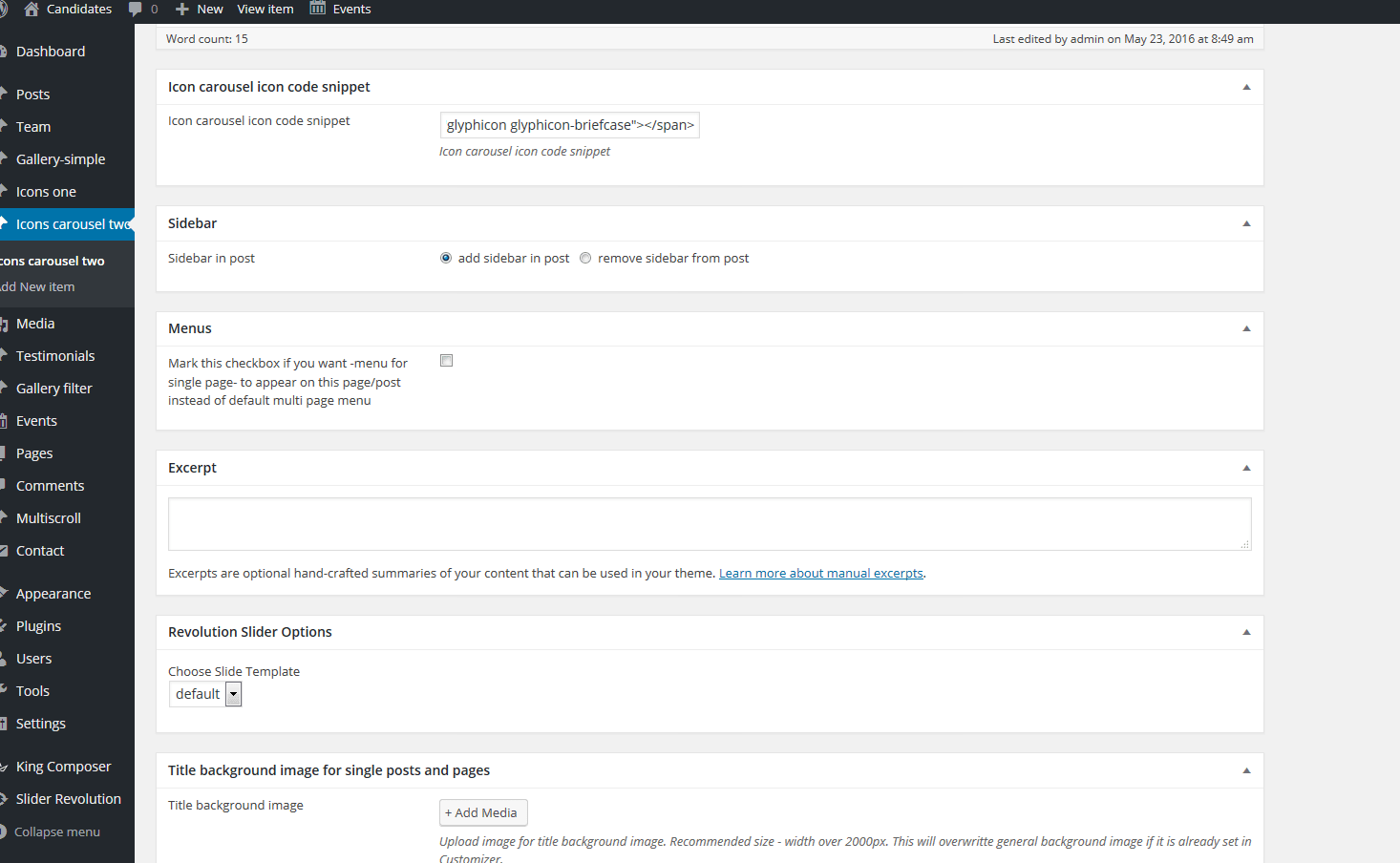Toggle the Icon carousel icon code snippet panel arrow

tap(1246, 87)
